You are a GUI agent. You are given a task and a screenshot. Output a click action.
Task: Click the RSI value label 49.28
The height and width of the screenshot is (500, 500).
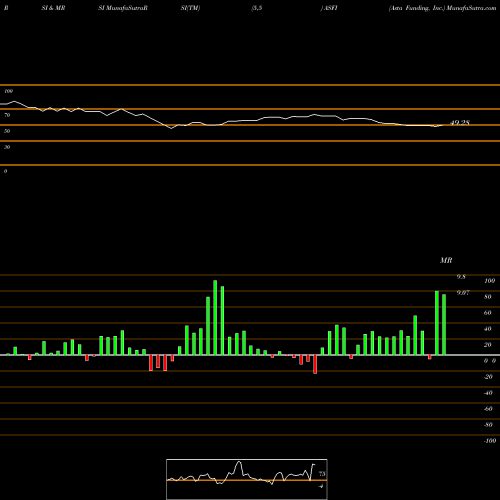[460, 123]
